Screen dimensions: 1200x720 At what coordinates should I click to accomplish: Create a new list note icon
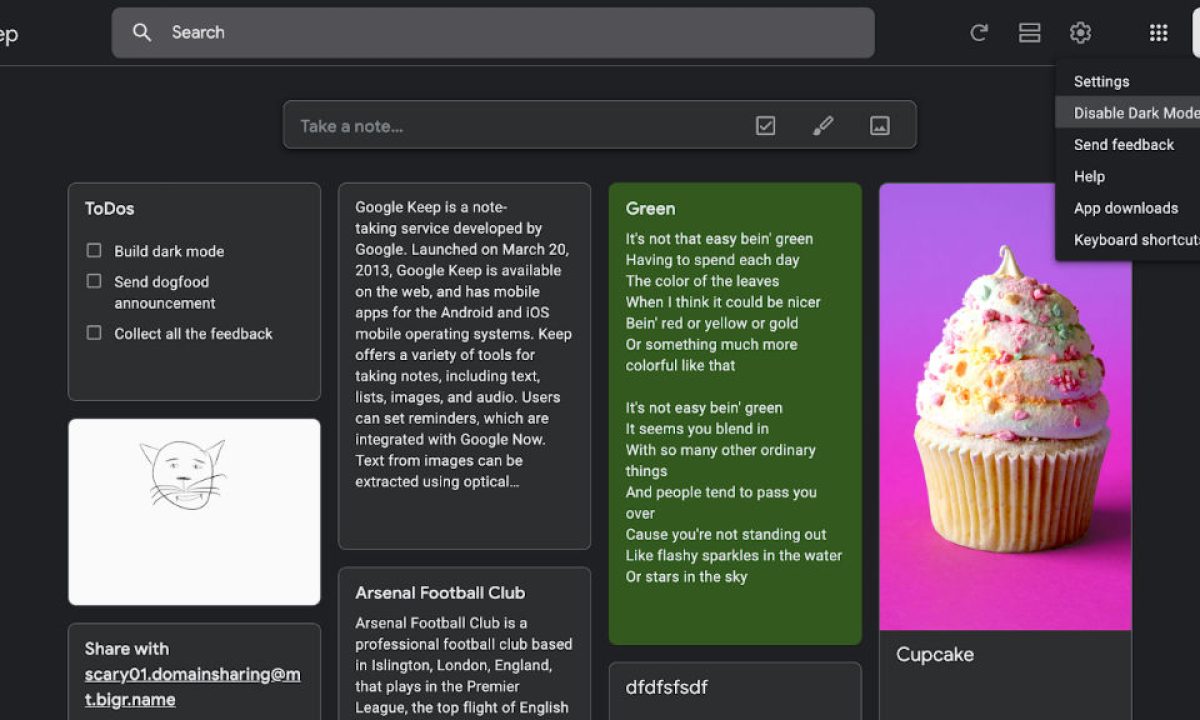coord(765,126)
